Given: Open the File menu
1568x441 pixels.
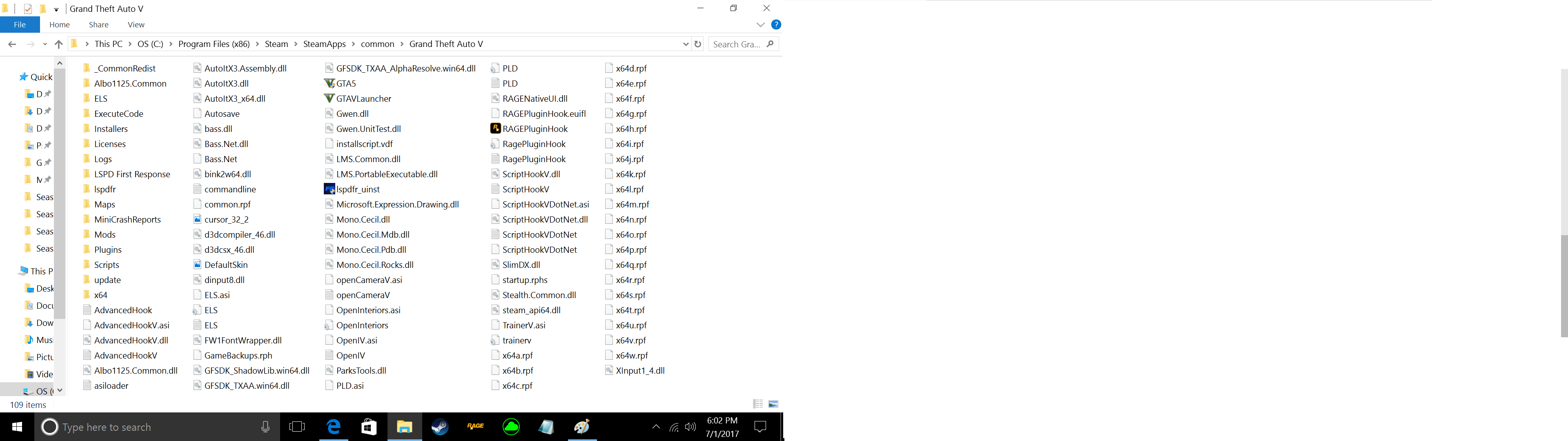Looking at the screenshot, I should (20, 25).
